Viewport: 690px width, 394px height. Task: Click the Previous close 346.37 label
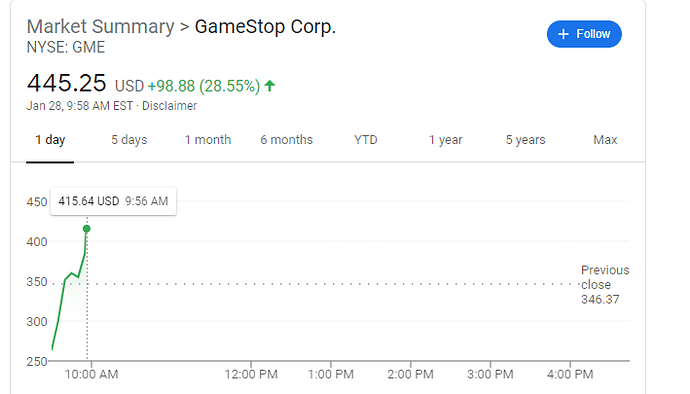[x=605, y=285]
